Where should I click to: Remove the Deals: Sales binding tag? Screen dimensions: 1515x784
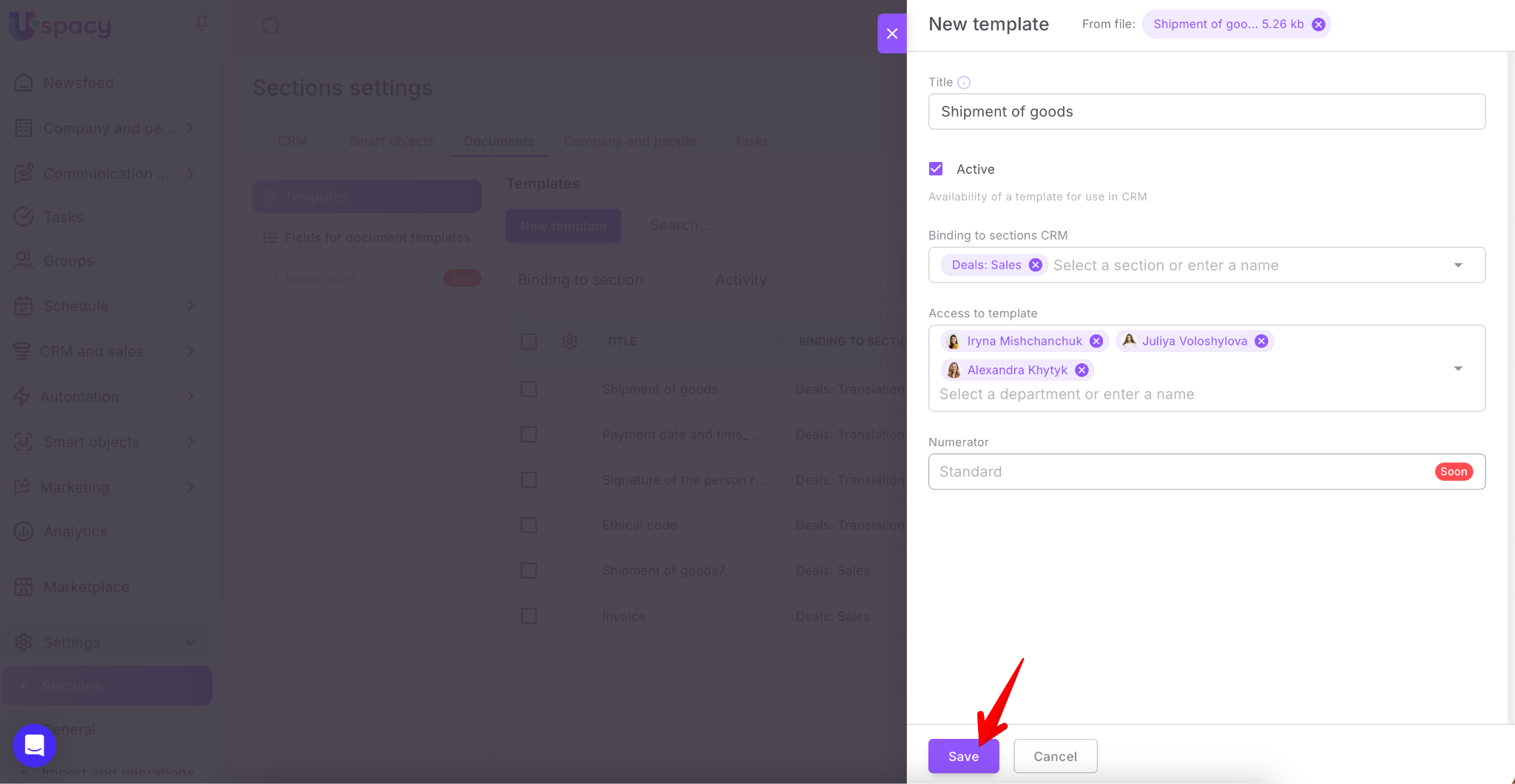tap(1036, 265)
